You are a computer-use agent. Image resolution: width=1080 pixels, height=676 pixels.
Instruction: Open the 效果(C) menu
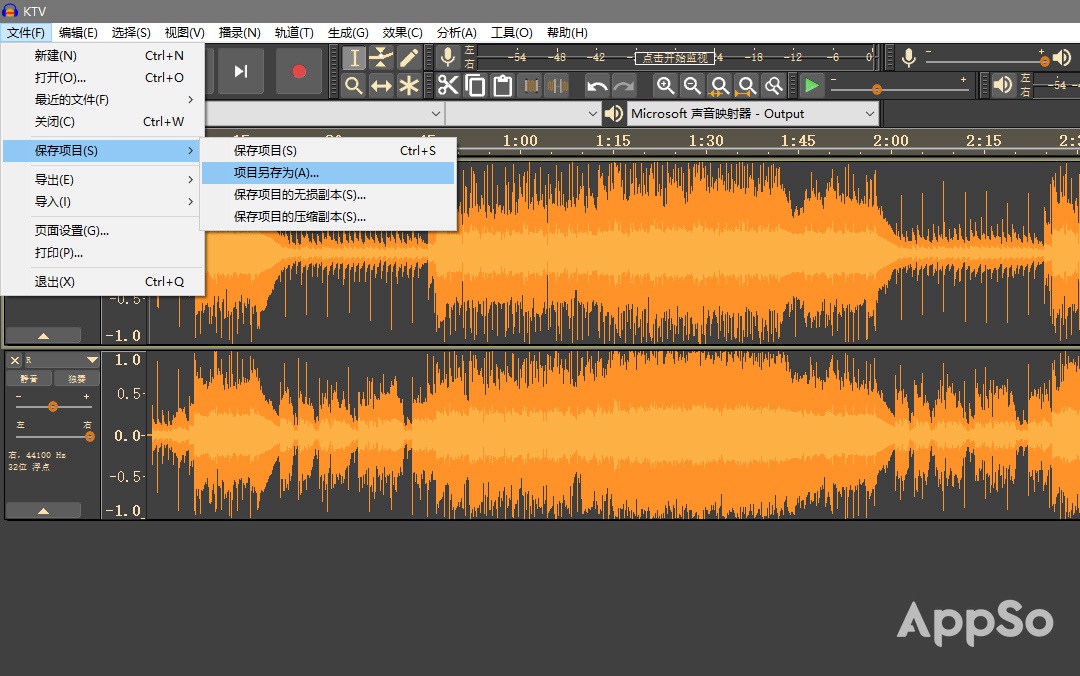(x=402, y=33)
